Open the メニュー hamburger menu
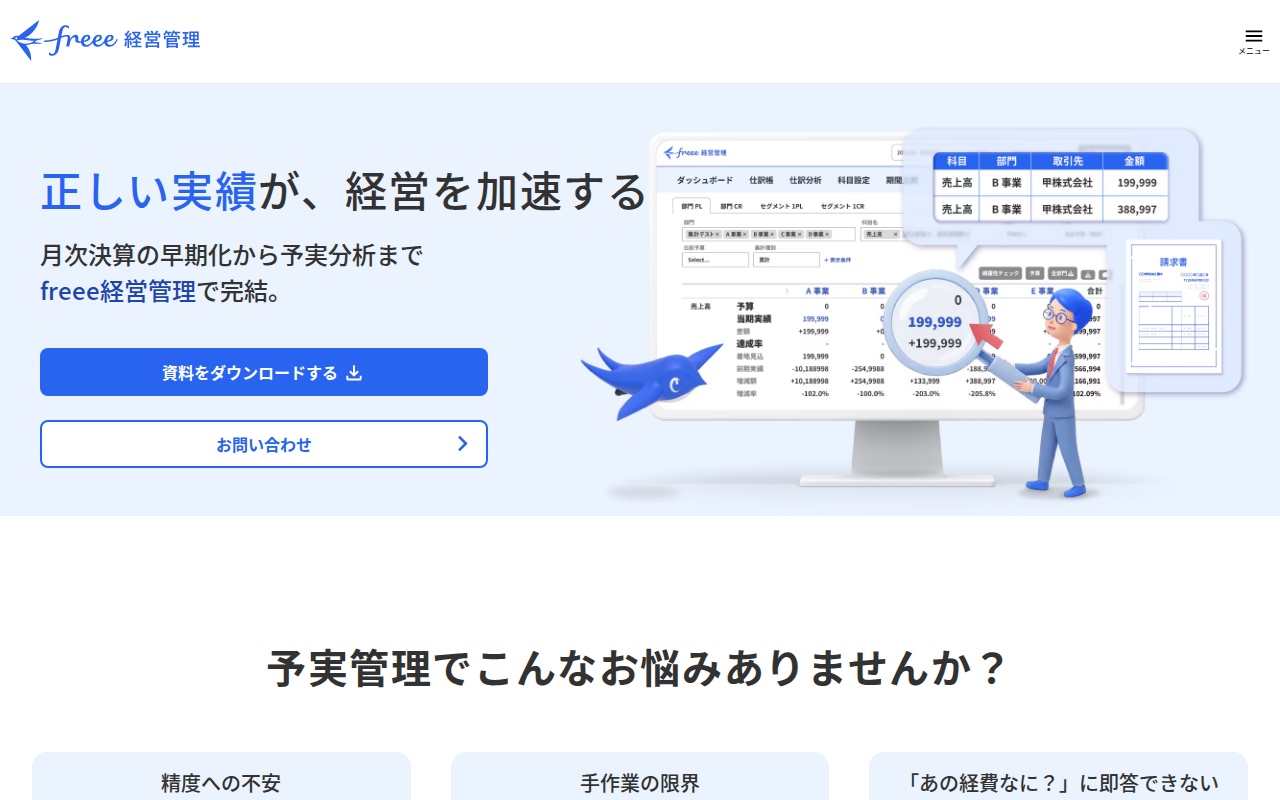The width and height of the screenshot is (1280, 800). point(1253,41)
